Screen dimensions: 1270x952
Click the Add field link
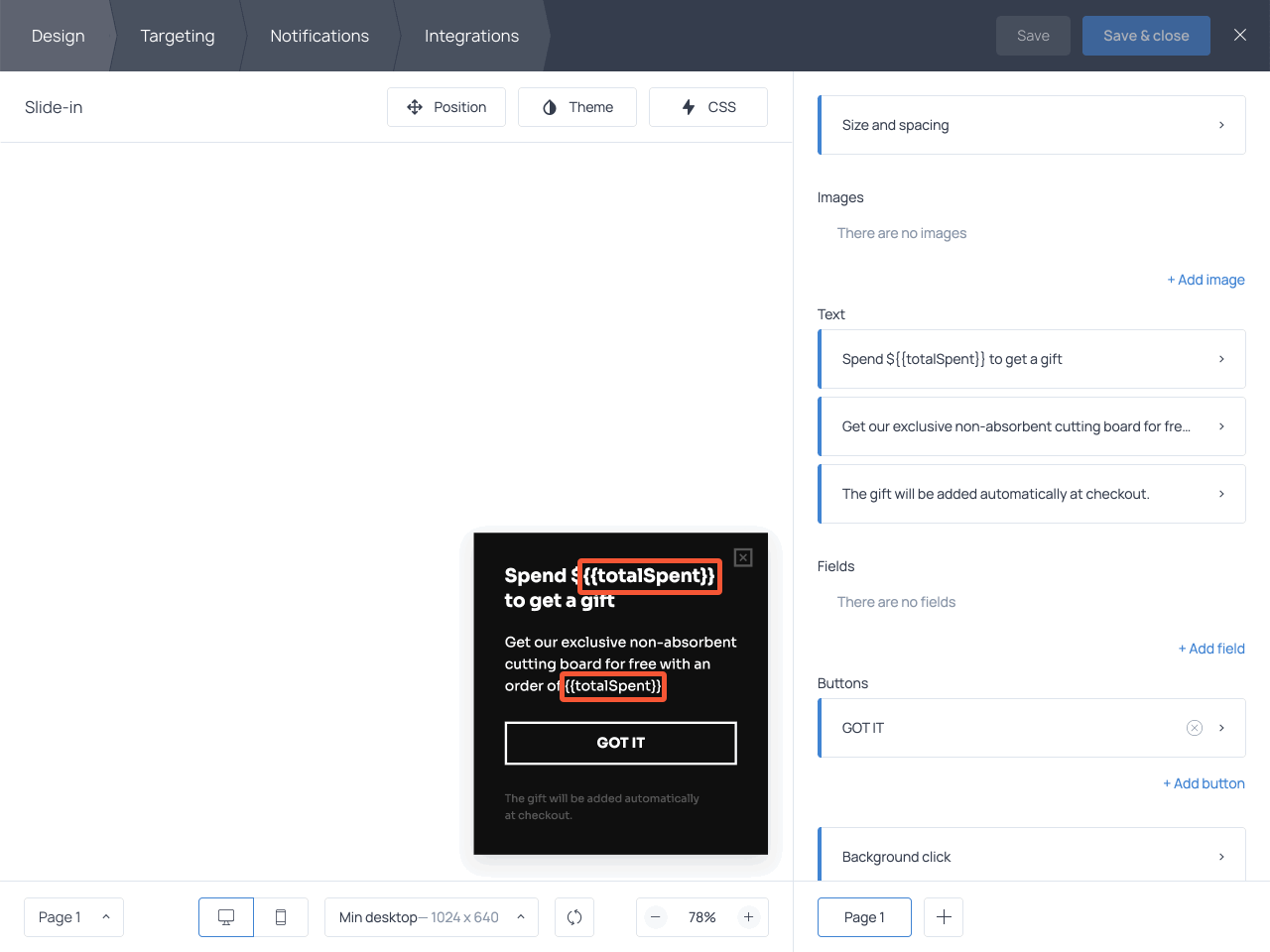(x=1210, y=648)
